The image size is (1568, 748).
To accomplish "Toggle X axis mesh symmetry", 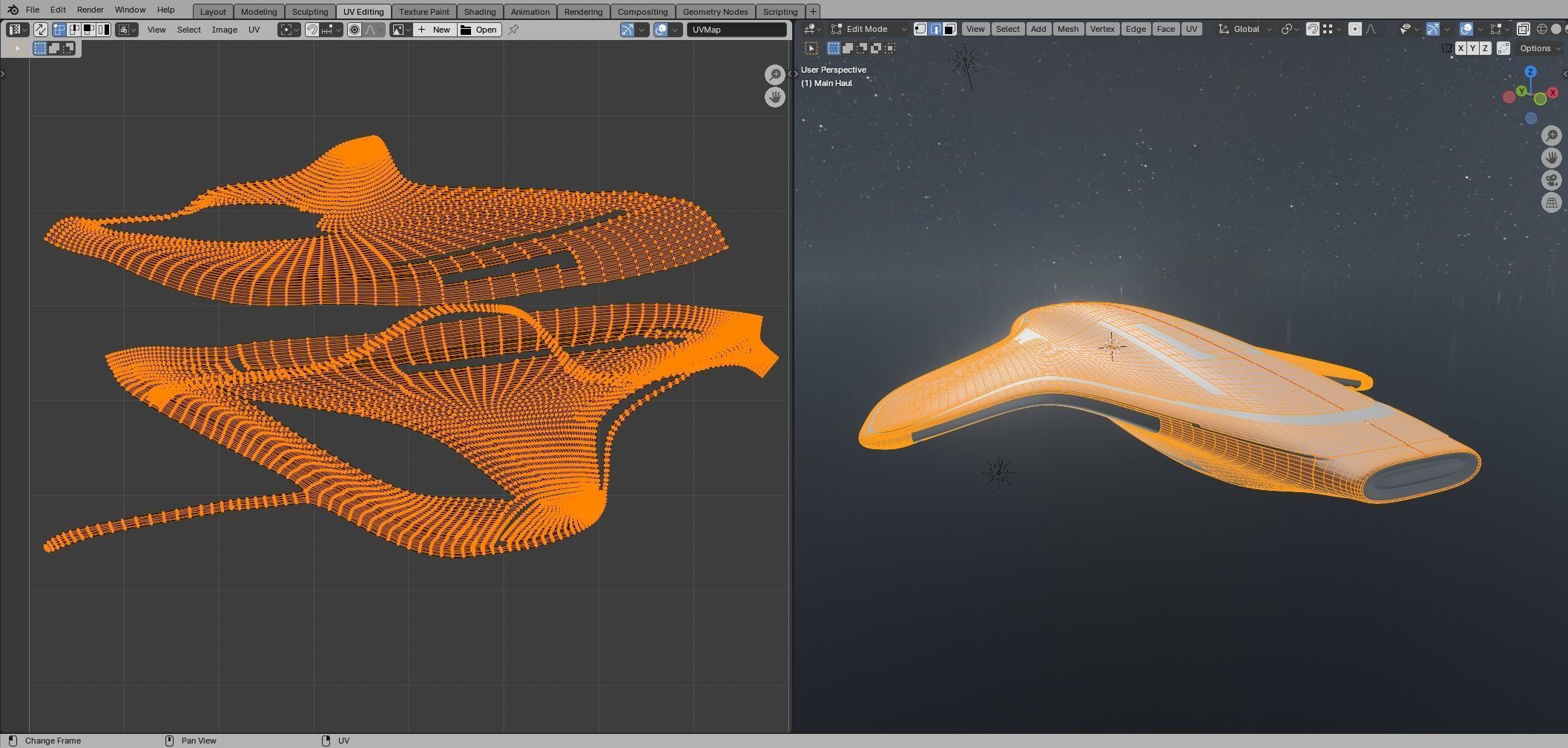I will point(1460,48).
